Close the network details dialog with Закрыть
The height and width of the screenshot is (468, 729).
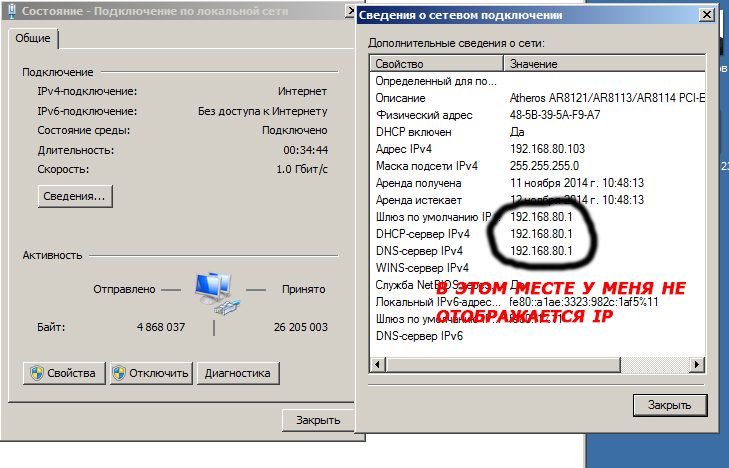click(x=670, y=405)
